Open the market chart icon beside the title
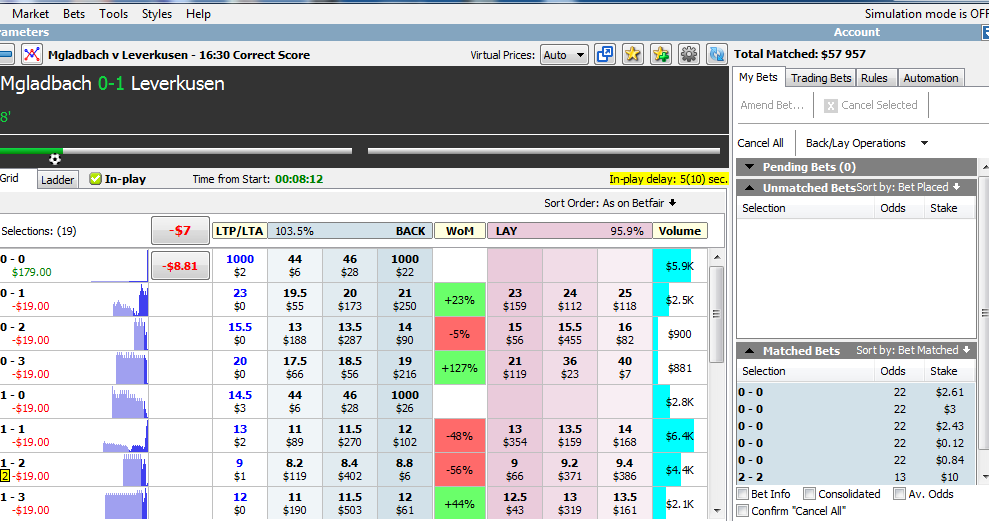The width and height of the screenshot is (989, 521). [x=32, y=55]
